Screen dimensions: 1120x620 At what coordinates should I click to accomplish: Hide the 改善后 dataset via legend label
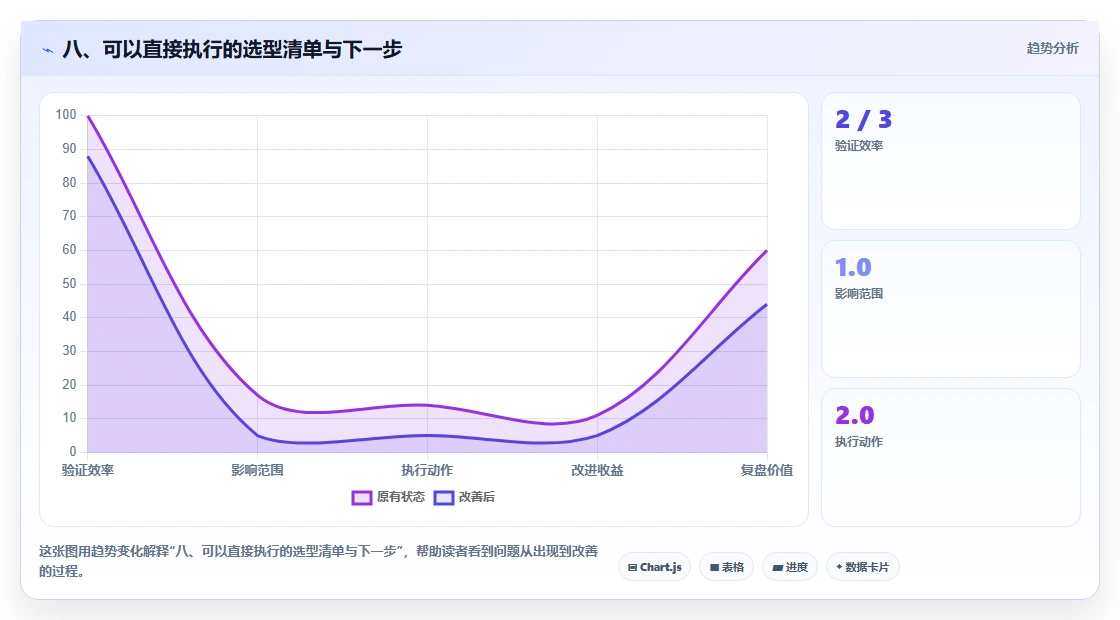[476, 496]
